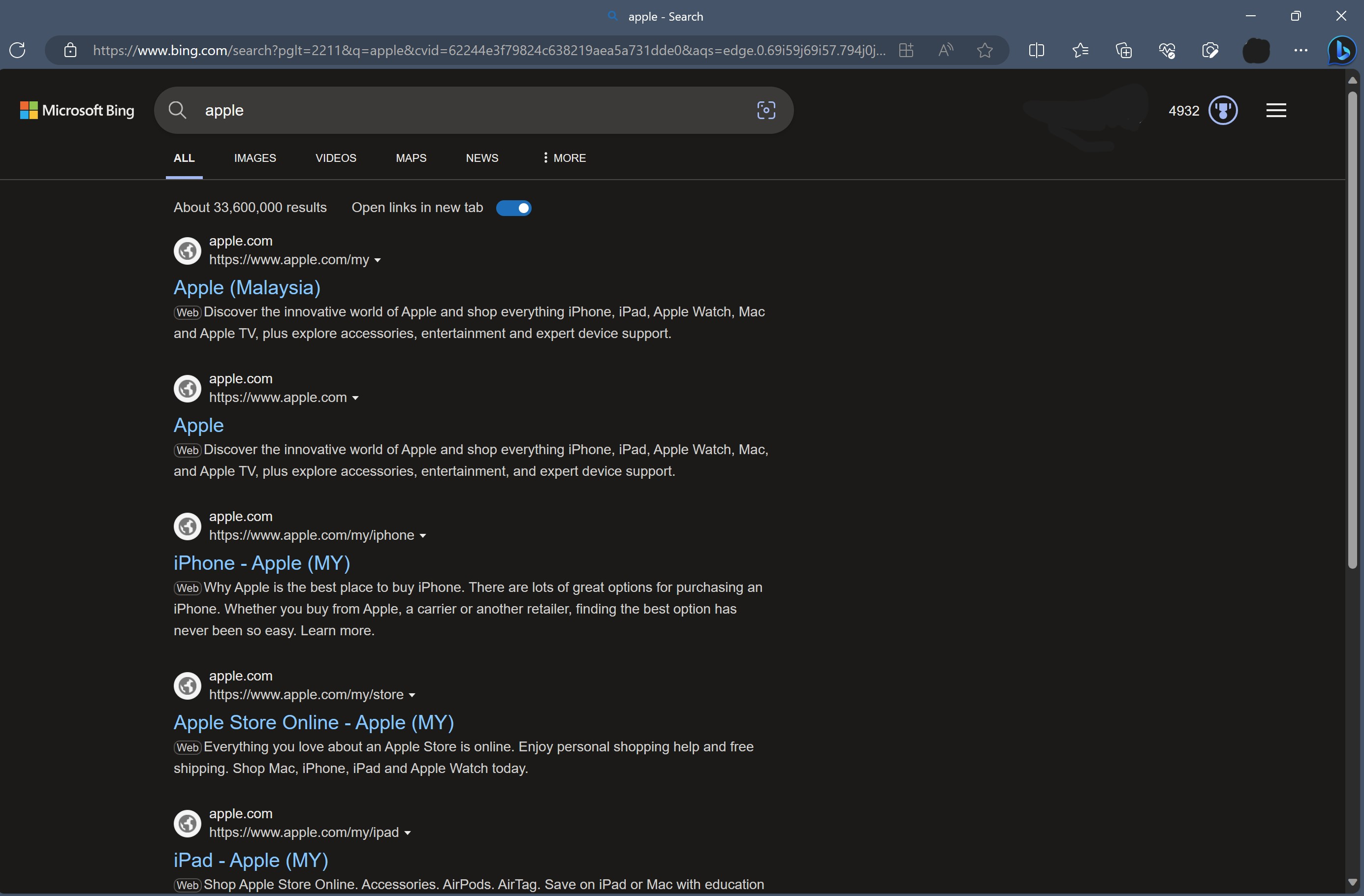Open the browser profile avatar
The height and width of the screenshot is (896, 1364).
click(1256, 50)
